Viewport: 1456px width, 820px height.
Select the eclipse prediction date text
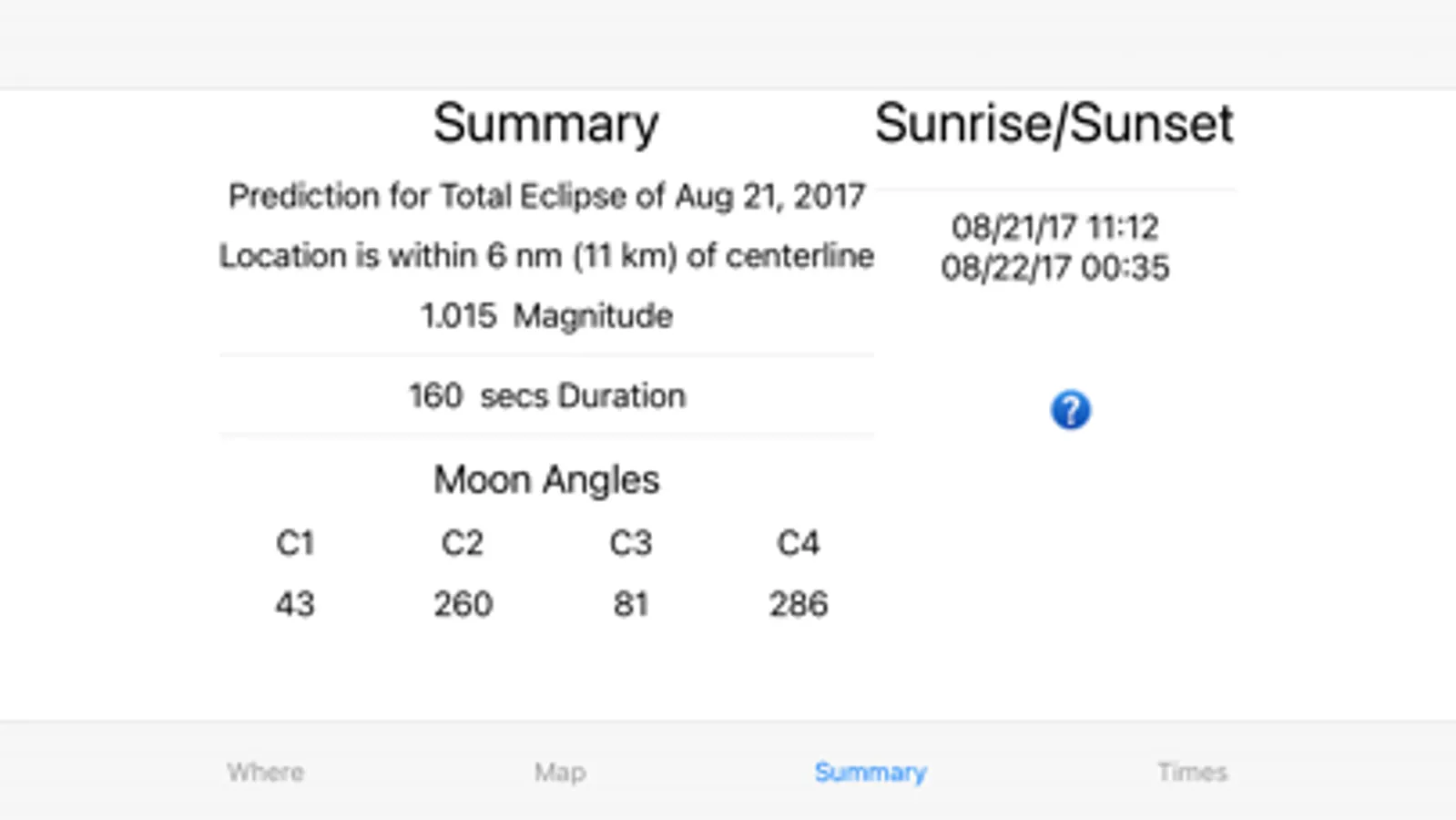click(x=545, y=196)
